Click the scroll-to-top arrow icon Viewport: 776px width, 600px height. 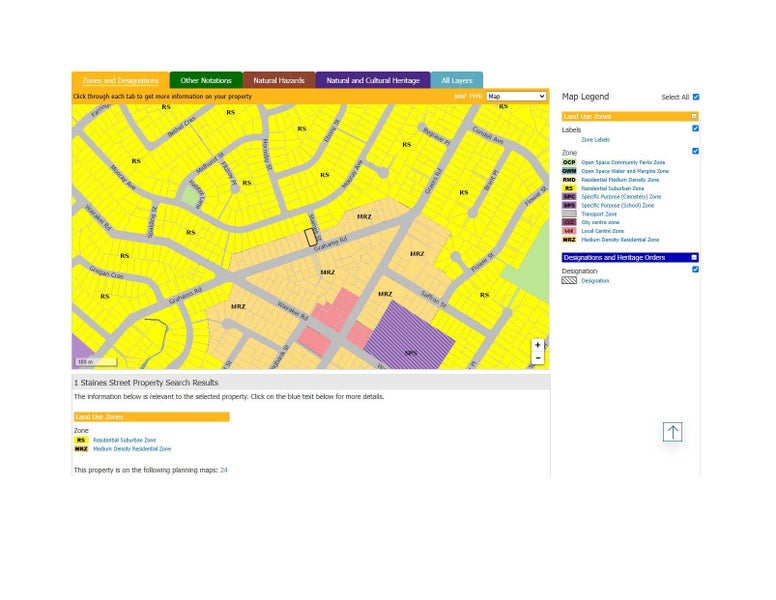[672, 432]
